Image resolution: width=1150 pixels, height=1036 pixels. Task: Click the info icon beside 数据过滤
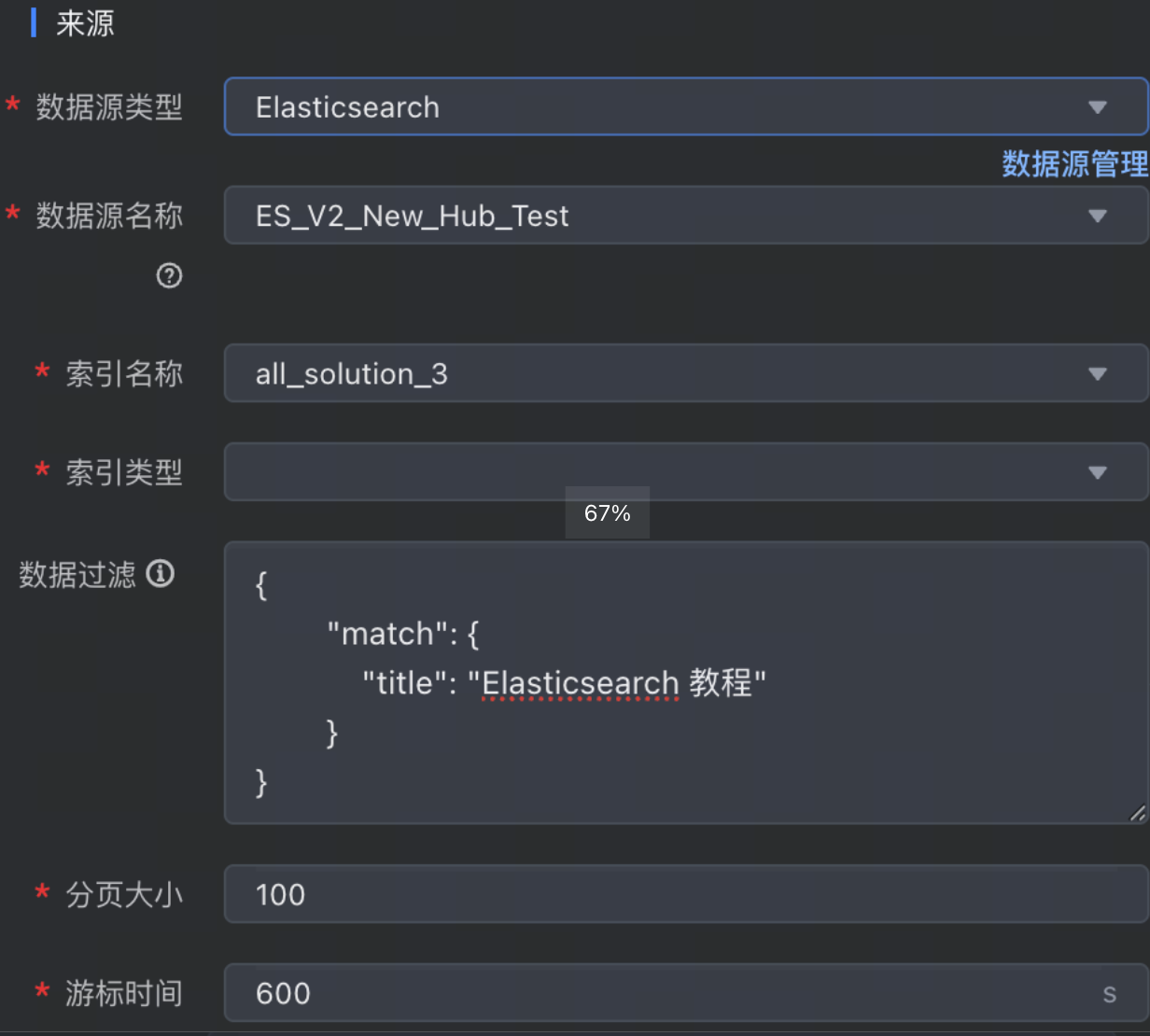coord(161,573)
